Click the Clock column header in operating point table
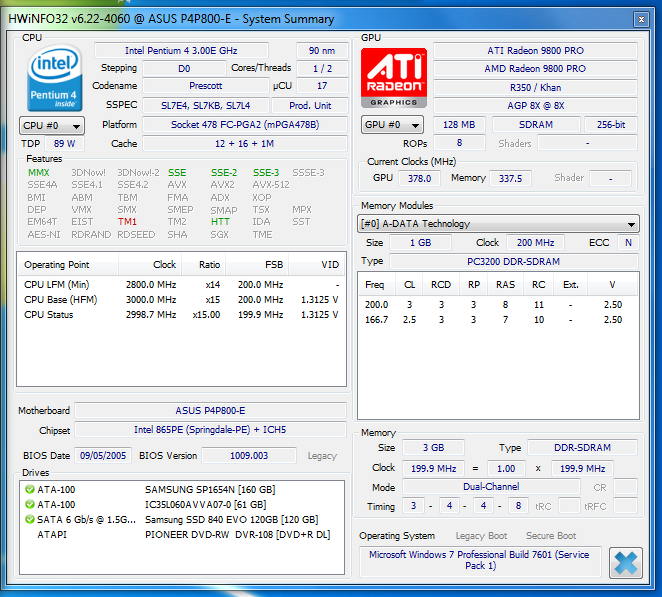This screenshot has height=597, width=662. pyautogui.click(x=150, y=265)
